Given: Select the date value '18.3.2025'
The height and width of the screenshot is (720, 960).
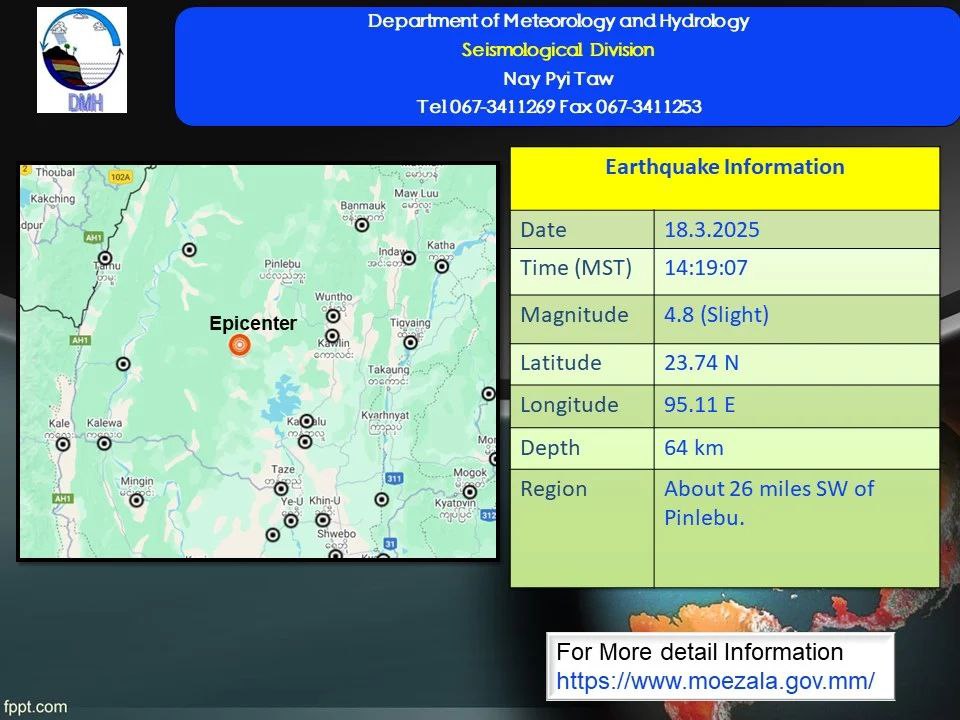Looking at the screenshot, I should (712, 230).
